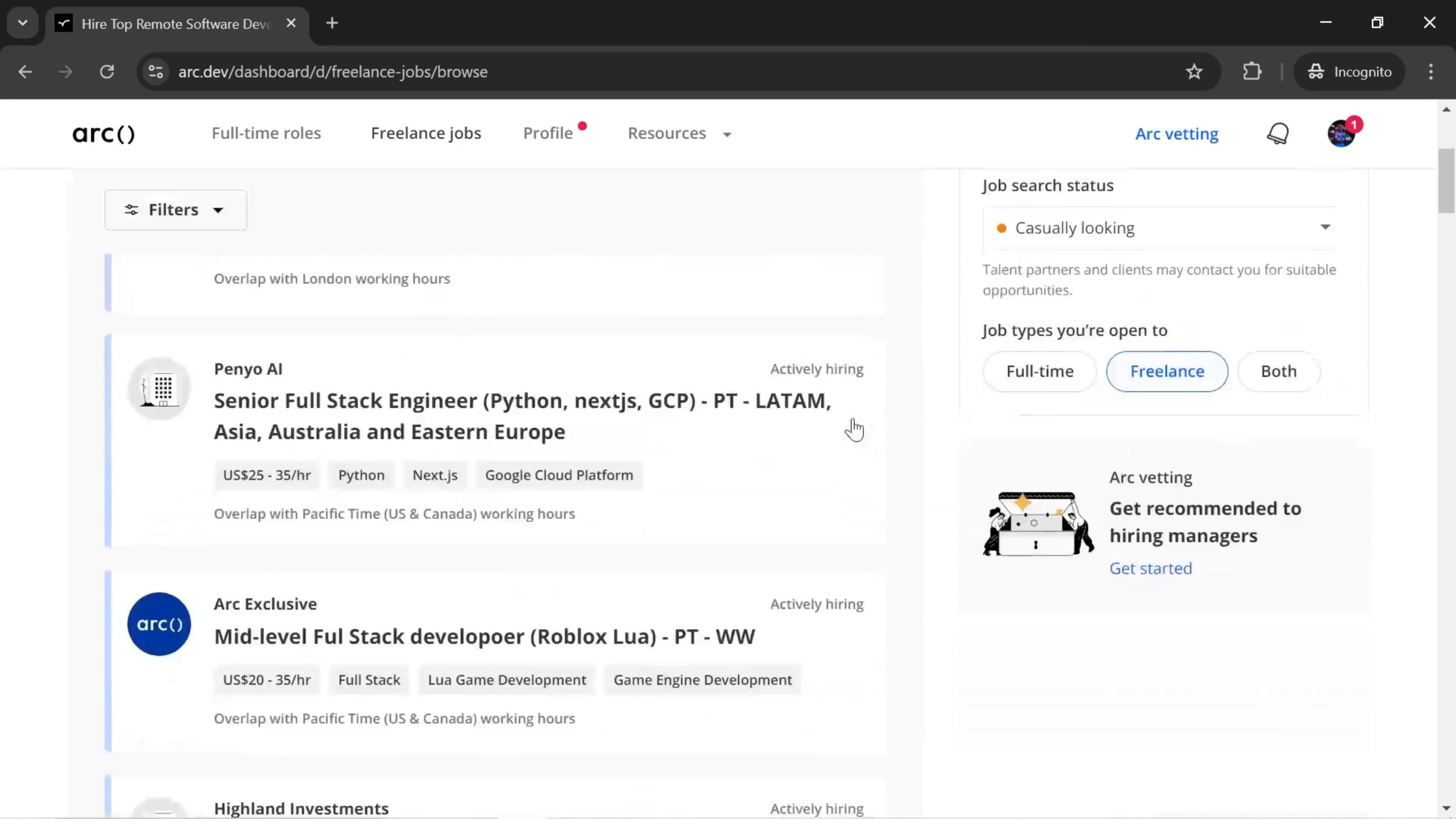The width and height of the screenshot is (1456, 819).
Task: Reload the page
Action: coord(107,72)
